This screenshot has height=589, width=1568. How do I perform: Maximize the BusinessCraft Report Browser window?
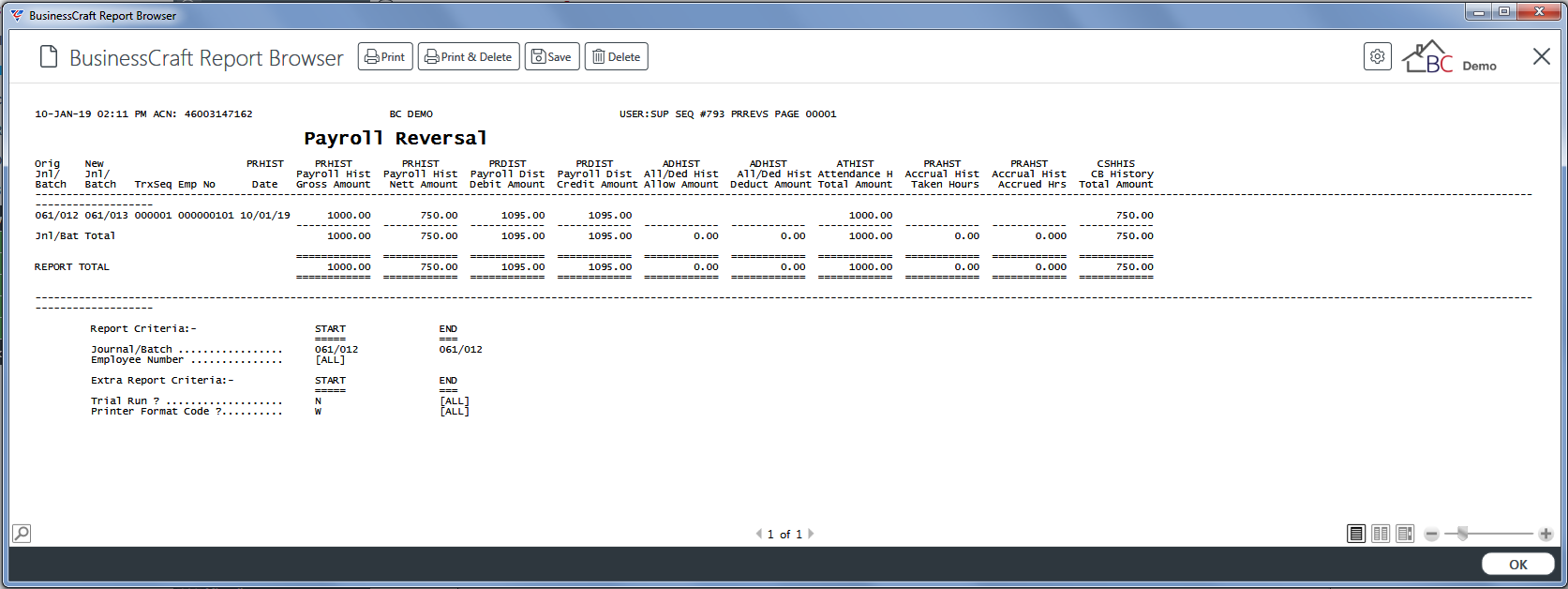click(1504, 11)
